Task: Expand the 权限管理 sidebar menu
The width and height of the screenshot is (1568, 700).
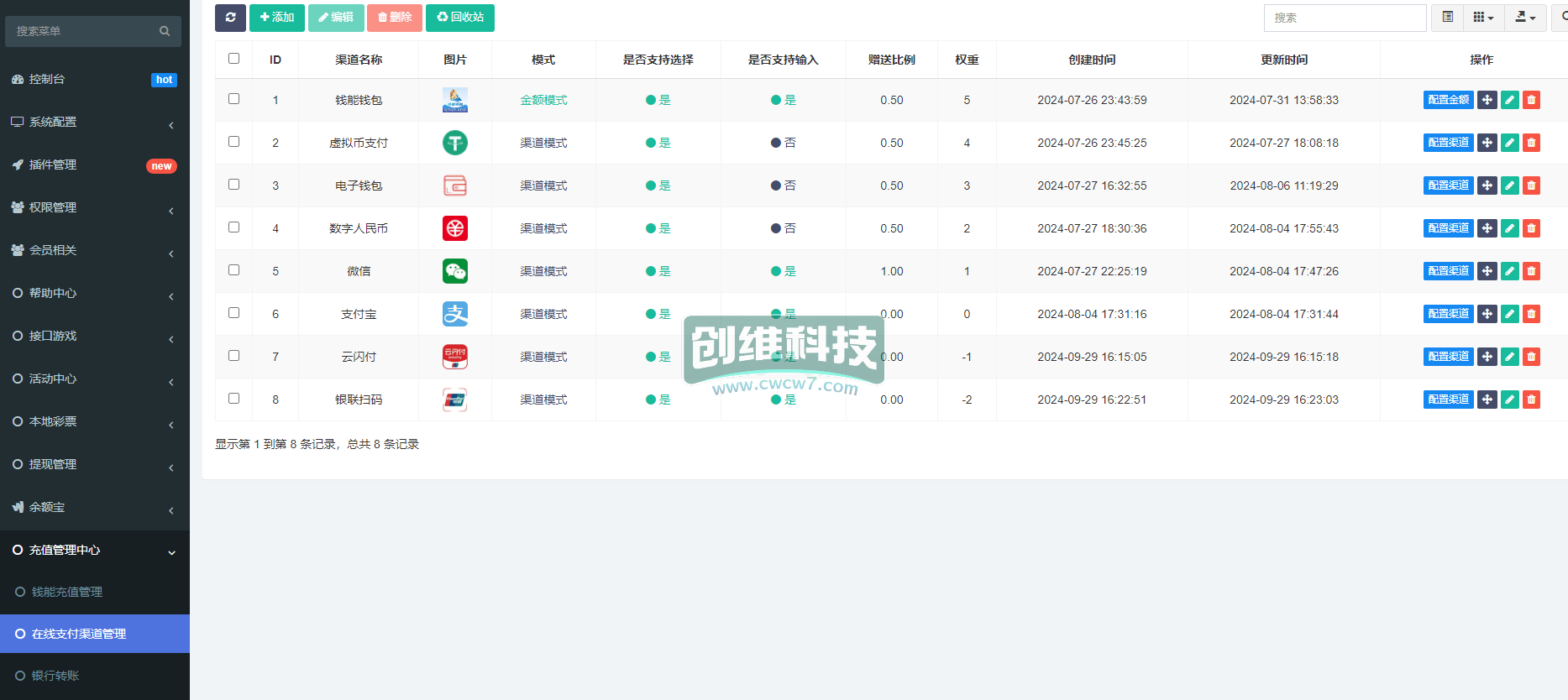Action: (x=95, y=207)
